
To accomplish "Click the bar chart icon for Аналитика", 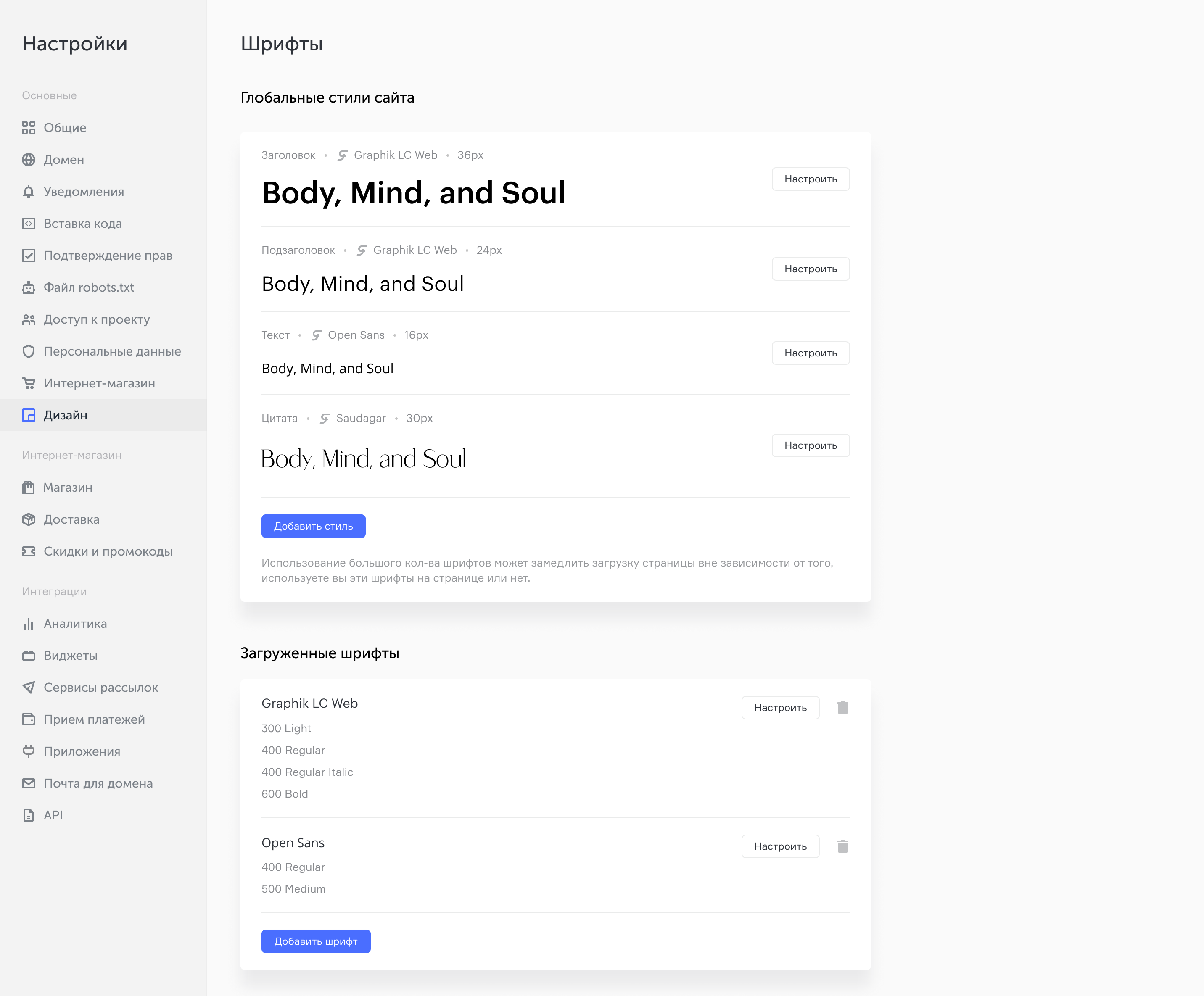I will point(29,624).
